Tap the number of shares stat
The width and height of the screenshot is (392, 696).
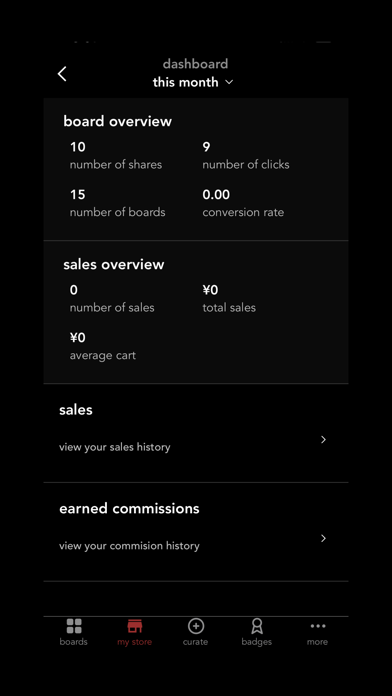pyautogui.click(x=115, y=155)
